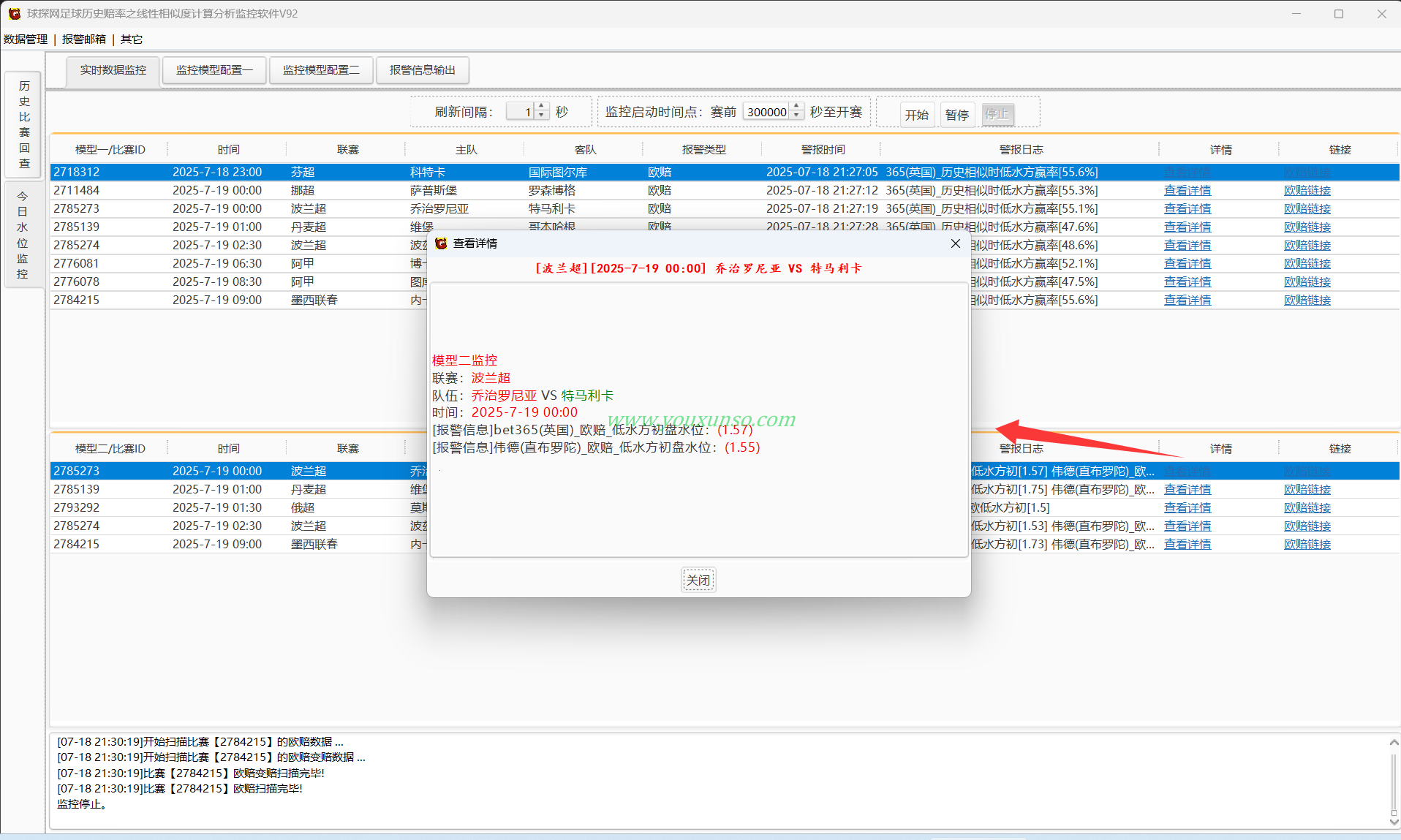Open 查看详情 for match 2793292
Screen dimensions: 1401x840
(1187, 508)
